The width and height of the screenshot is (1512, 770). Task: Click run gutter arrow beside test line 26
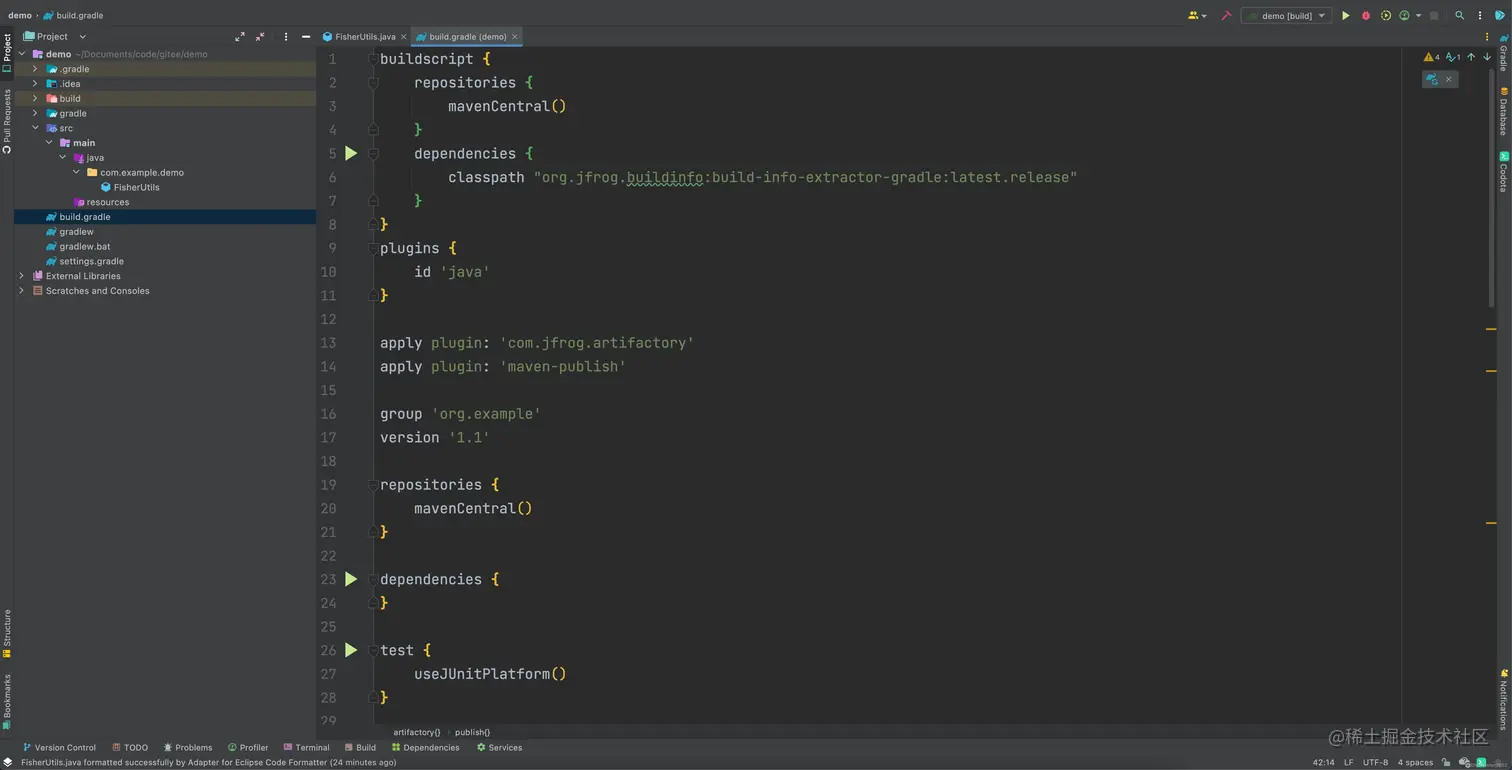pos(351,650)
